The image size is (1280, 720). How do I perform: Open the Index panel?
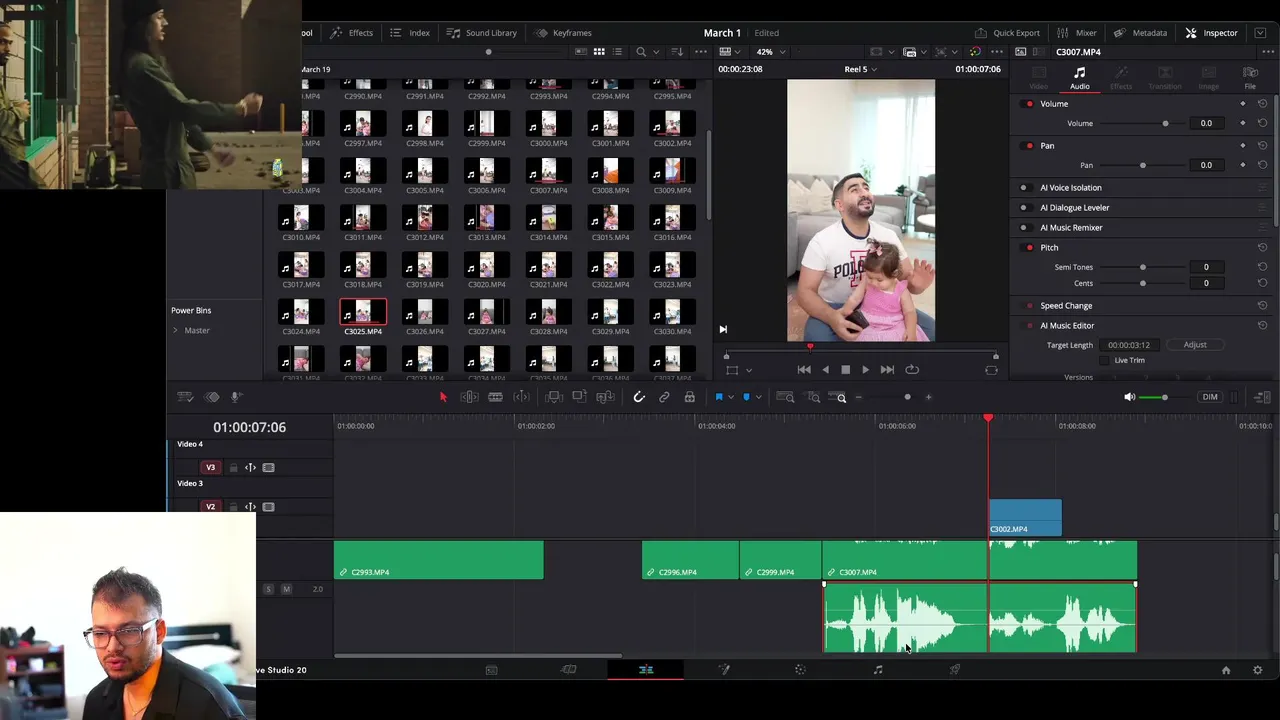pyautogui.click(x=410, y=33)
